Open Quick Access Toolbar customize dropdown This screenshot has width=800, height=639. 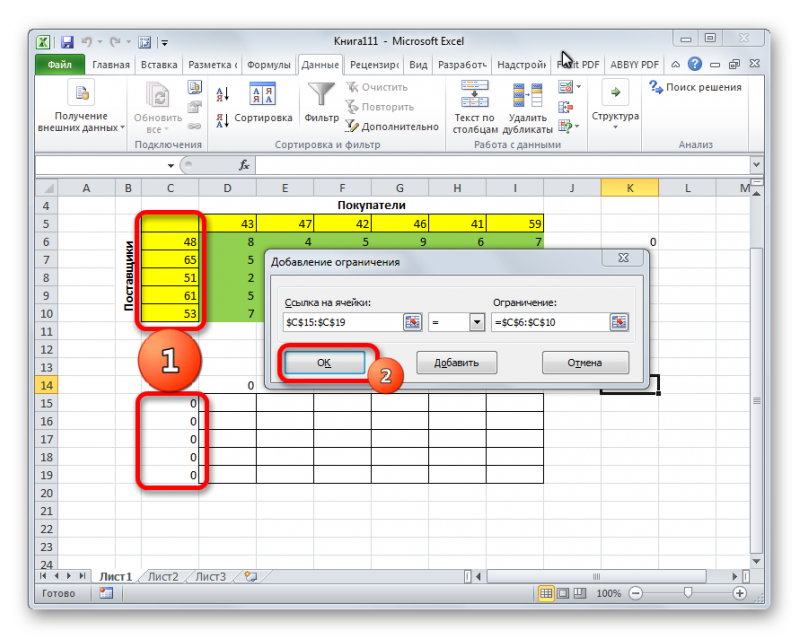click(x=165, y=42)
